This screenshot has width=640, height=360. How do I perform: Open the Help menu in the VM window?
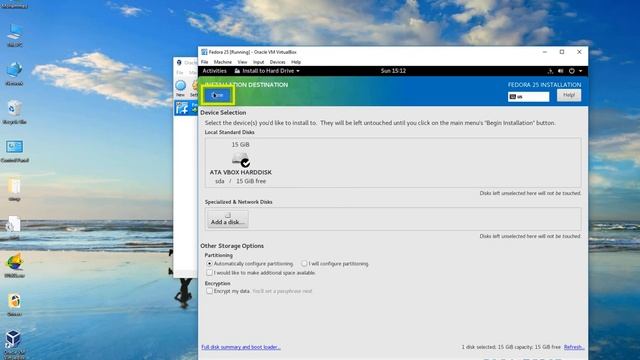(x=296, y=62)
